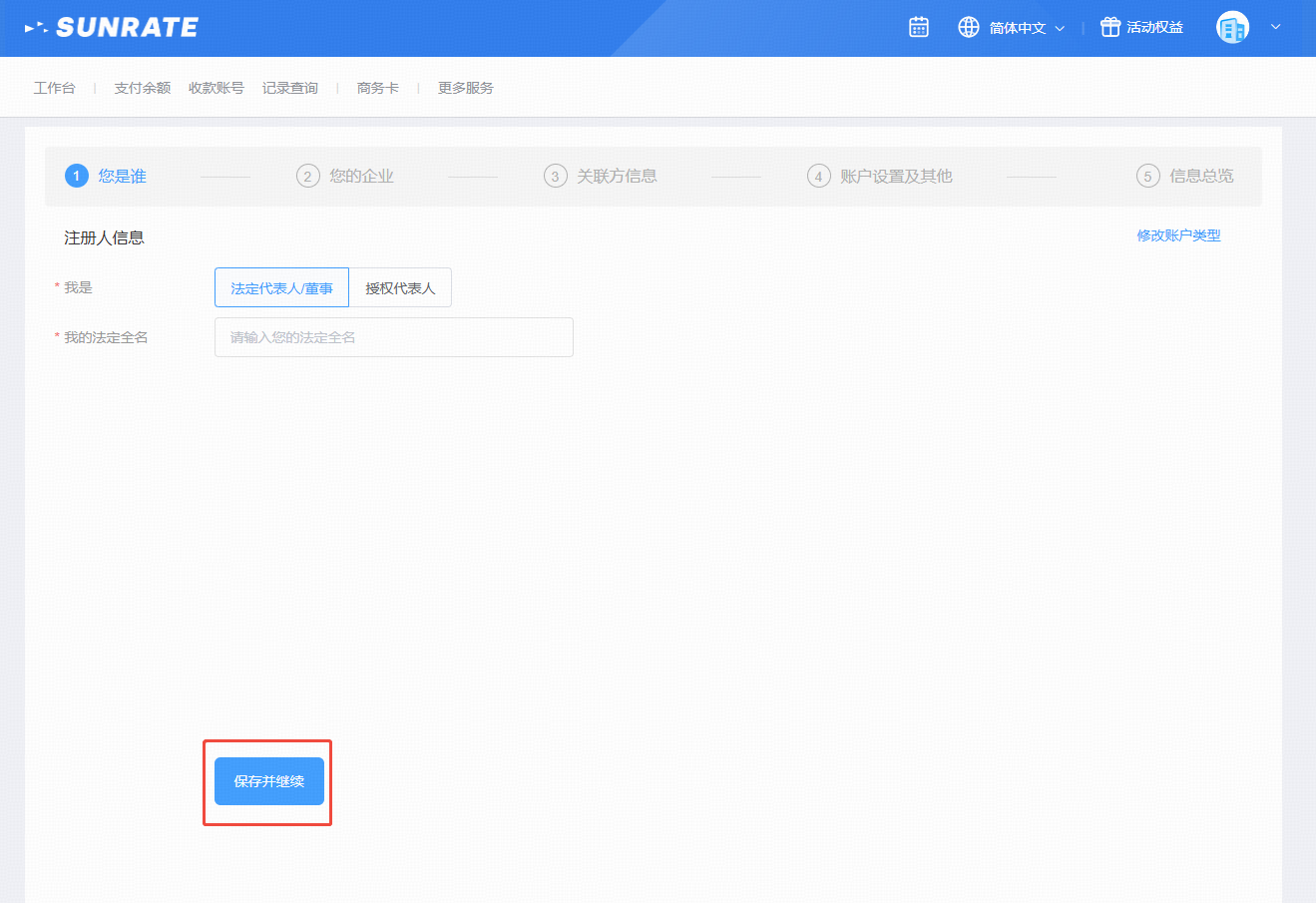Click the SUNRATE logo
Image resolution: width=1316 pixels, height=903 pixels.
point(112,28)
